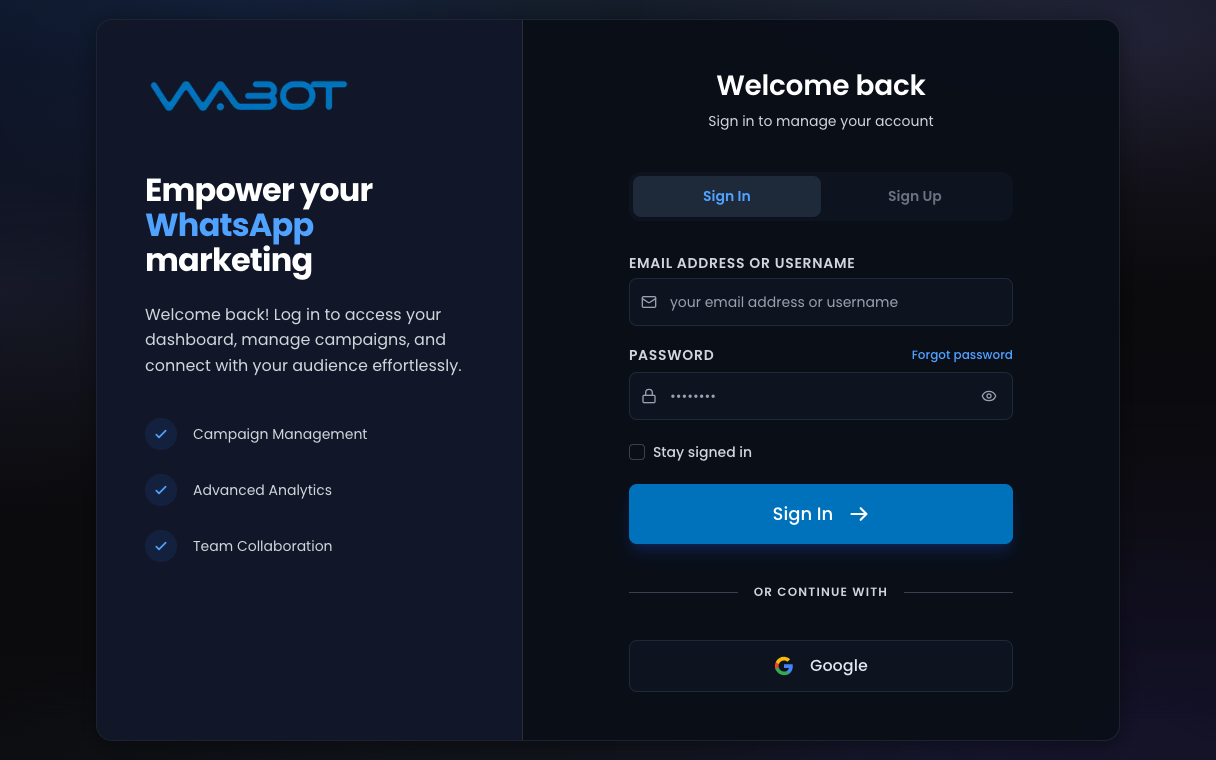Click the 'Sign in to manage your account' text

(x=821, y=121)
